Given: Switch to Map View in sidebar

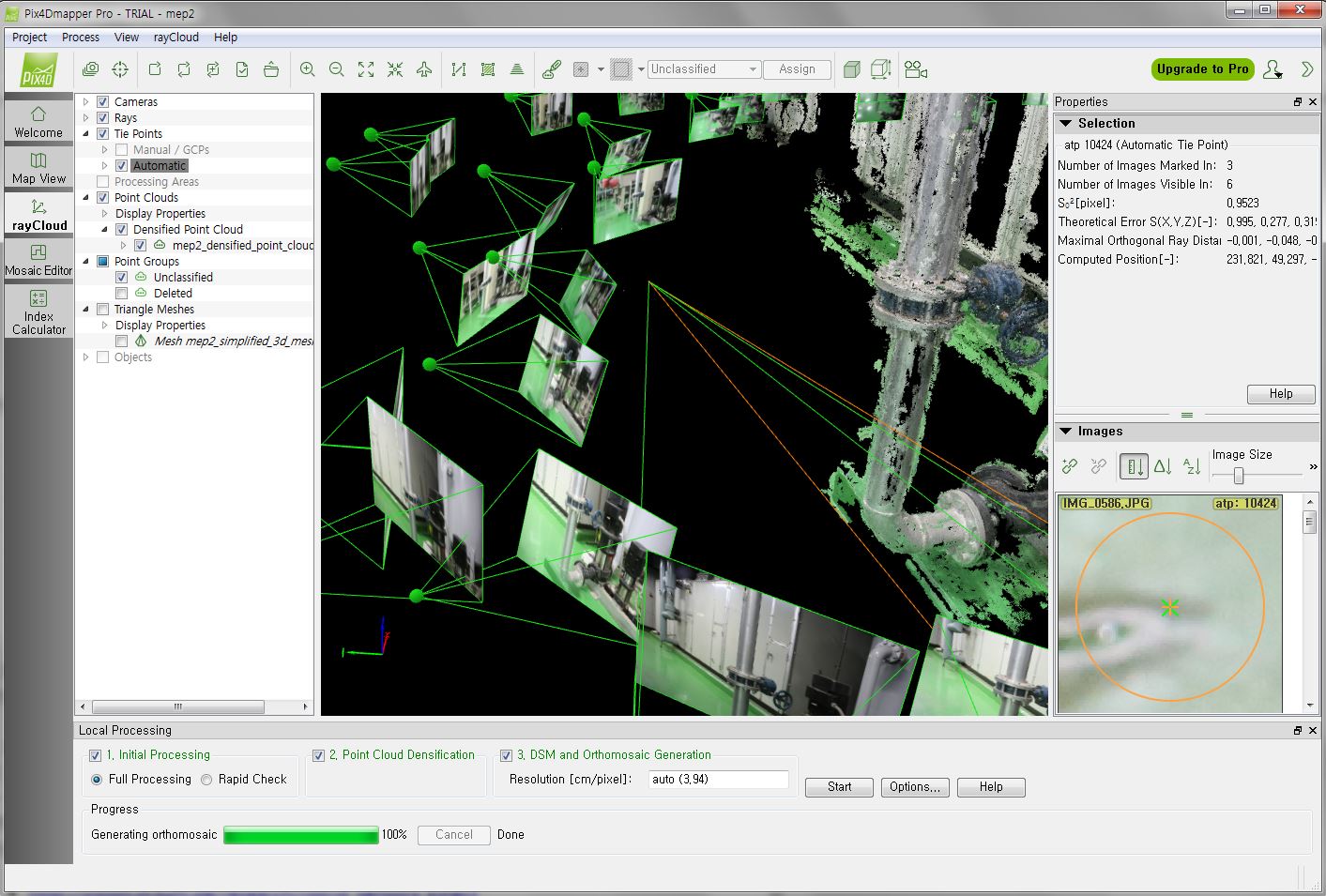Looking at the screenshot, I should click(x=38, y=168).
